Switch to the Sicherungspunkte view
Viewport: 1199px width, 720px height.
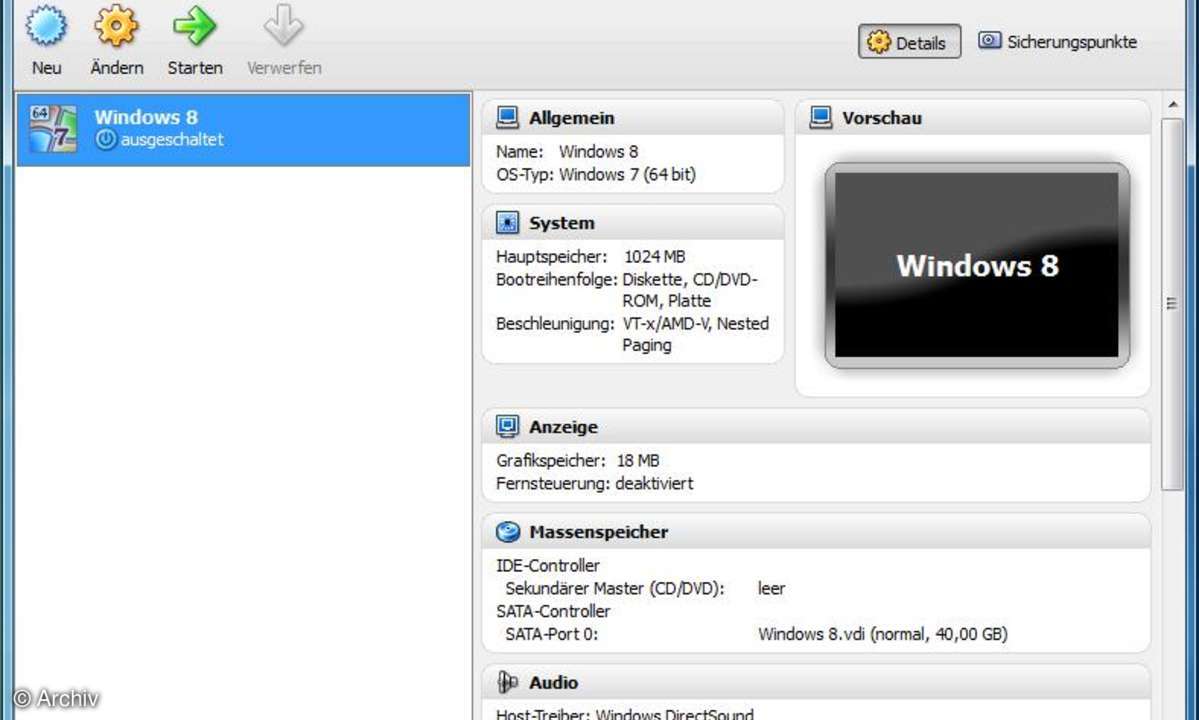click(x=1058, y=42)
